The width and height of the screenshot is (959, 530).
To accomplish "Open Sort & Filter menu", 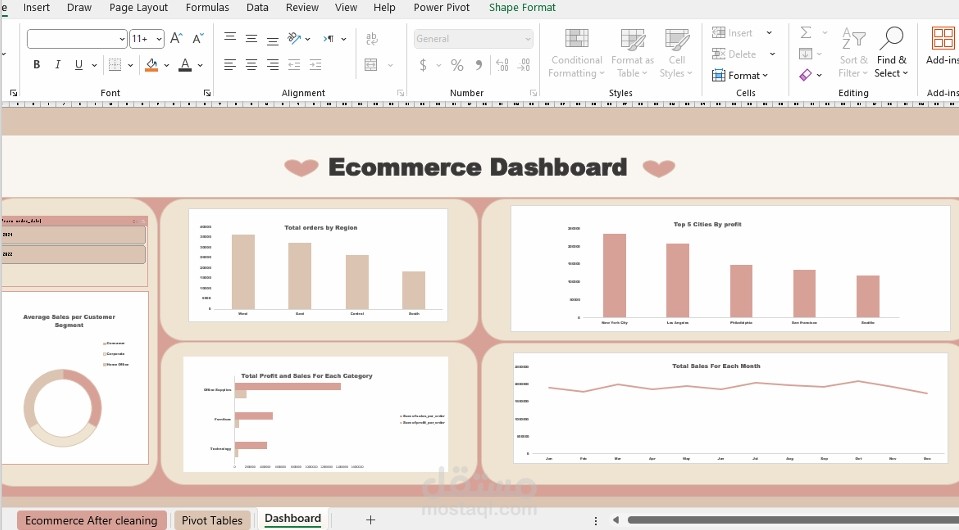I will pos(853,53).
